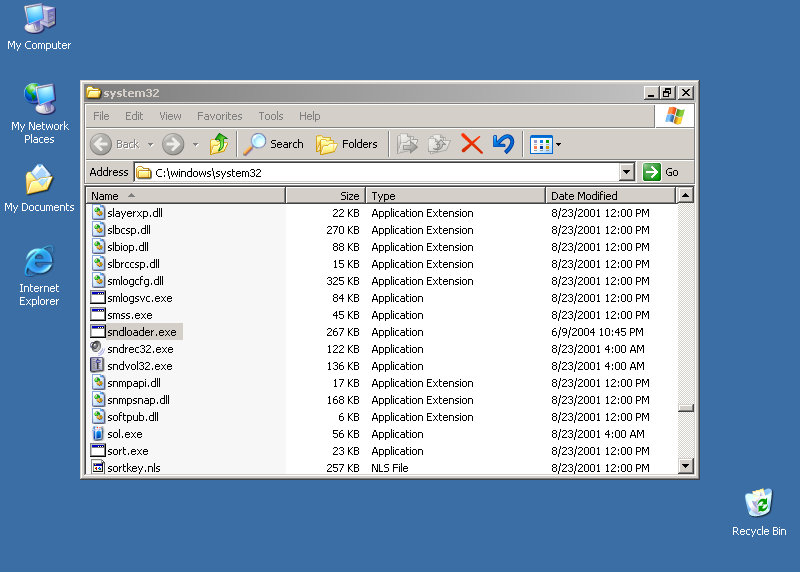This screenshot has width=800, height=572.
Task: Select the sol.exe file icon
Action: tap(98, 434)
